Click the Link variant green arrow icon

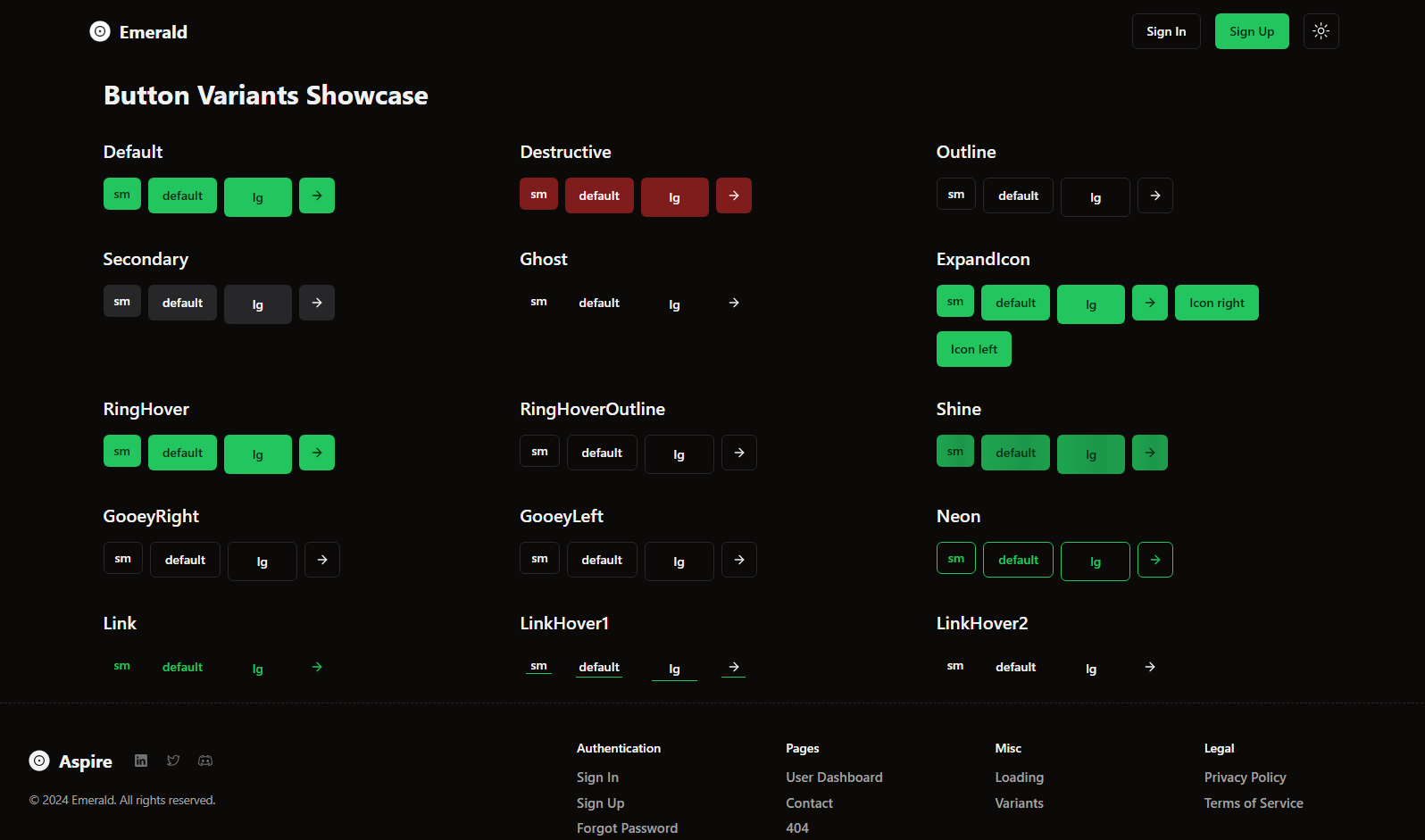click(x=317, y=667)
